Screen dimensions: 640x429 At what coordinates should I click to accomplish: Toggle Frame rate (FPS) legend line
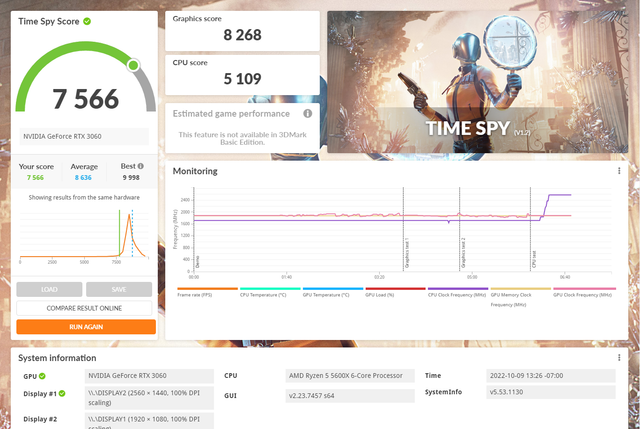(x=207, y=291)
